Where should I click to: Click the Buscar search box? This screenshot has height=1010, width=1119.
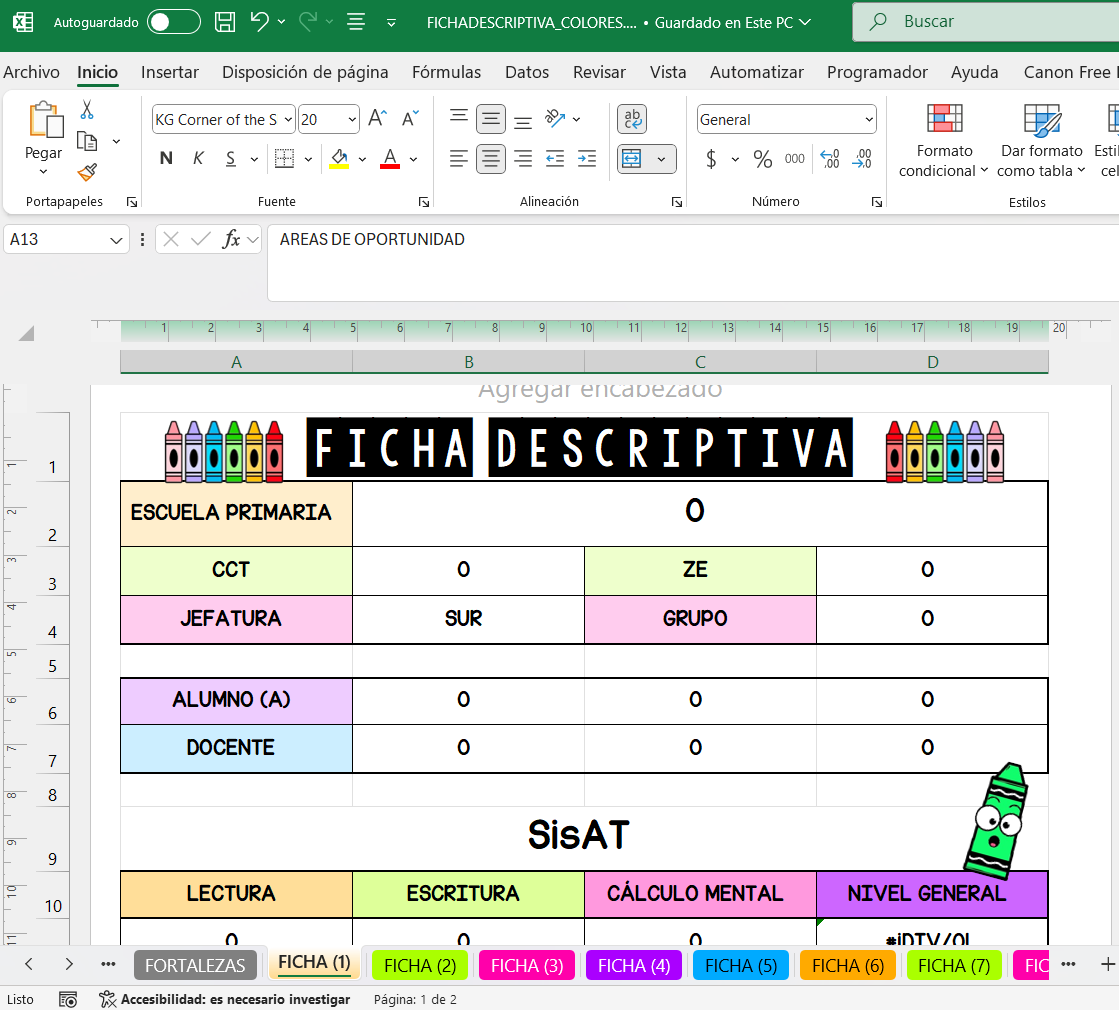pos(986,21)
